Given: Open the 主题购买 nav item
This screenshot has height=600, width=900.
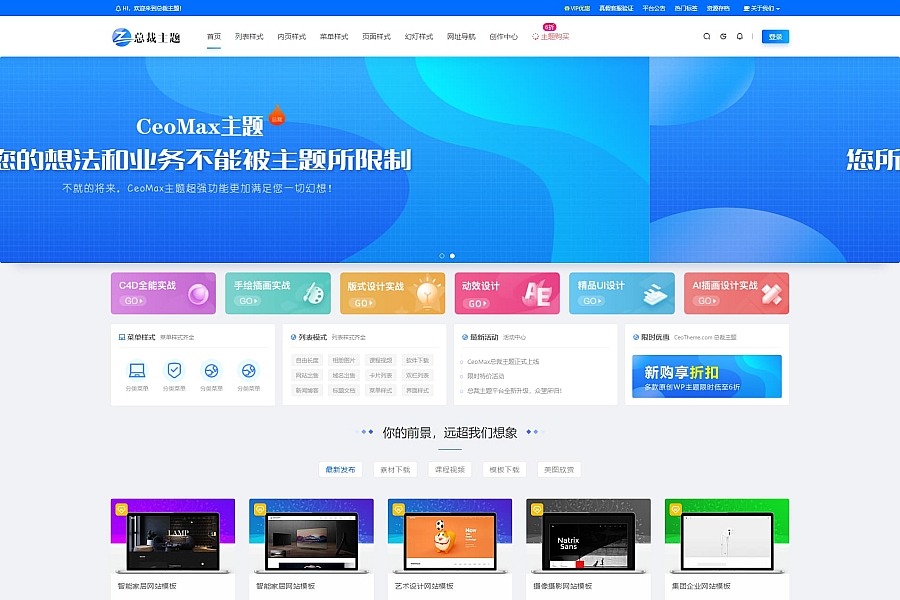Looking at the screenshot, I should click(x=550, y=36).
